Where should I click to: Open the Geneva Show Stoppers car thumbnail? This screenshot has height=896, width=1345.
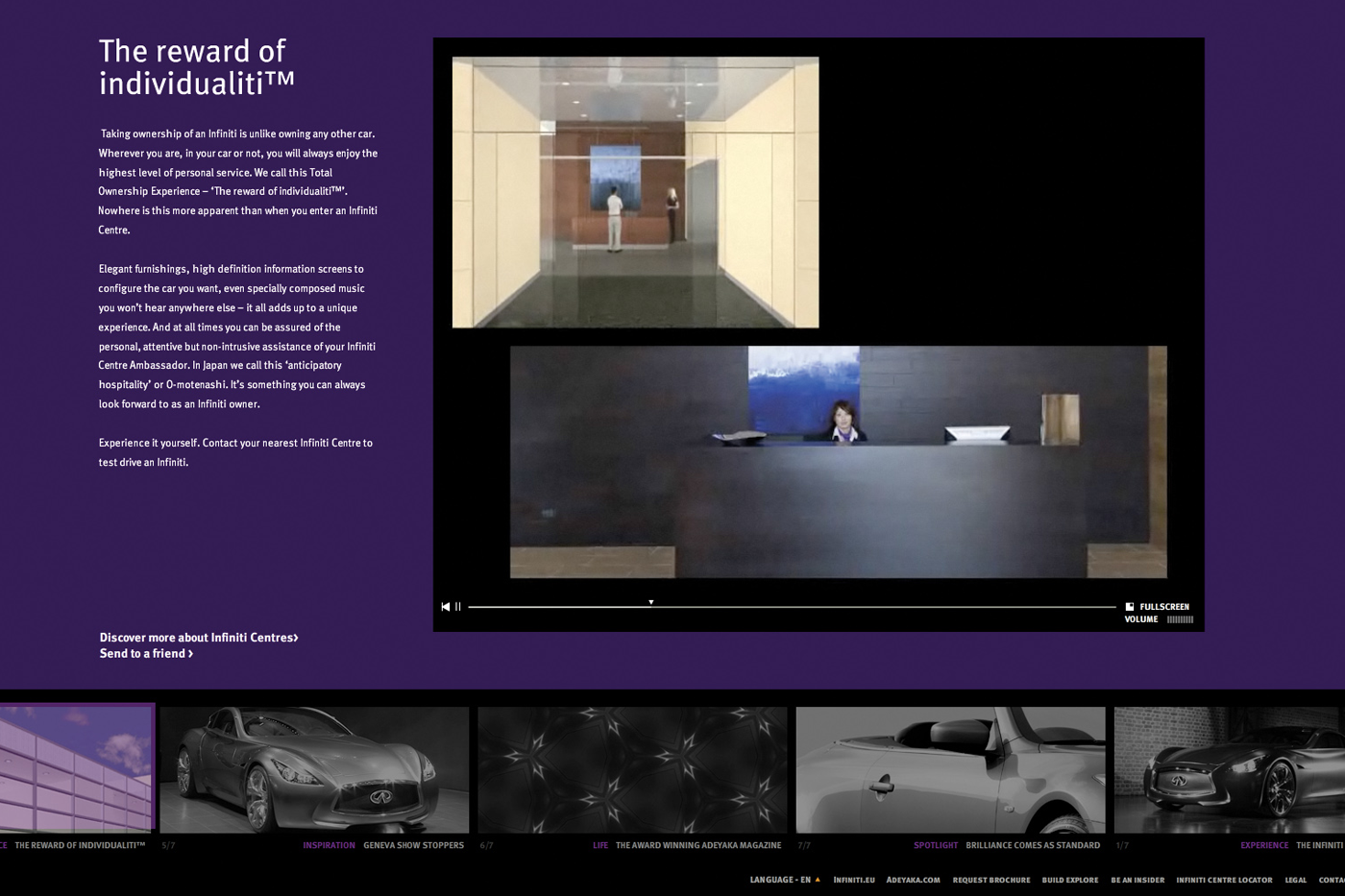[314, 770]
